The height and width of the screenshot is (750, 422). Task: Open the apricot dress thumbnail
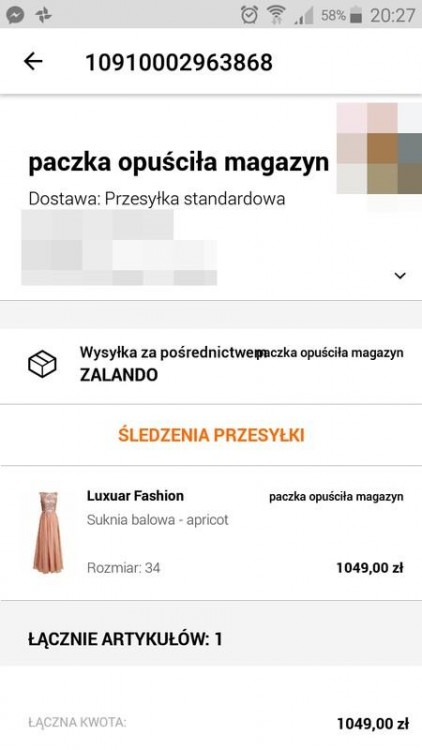click(x=48, y=532)
